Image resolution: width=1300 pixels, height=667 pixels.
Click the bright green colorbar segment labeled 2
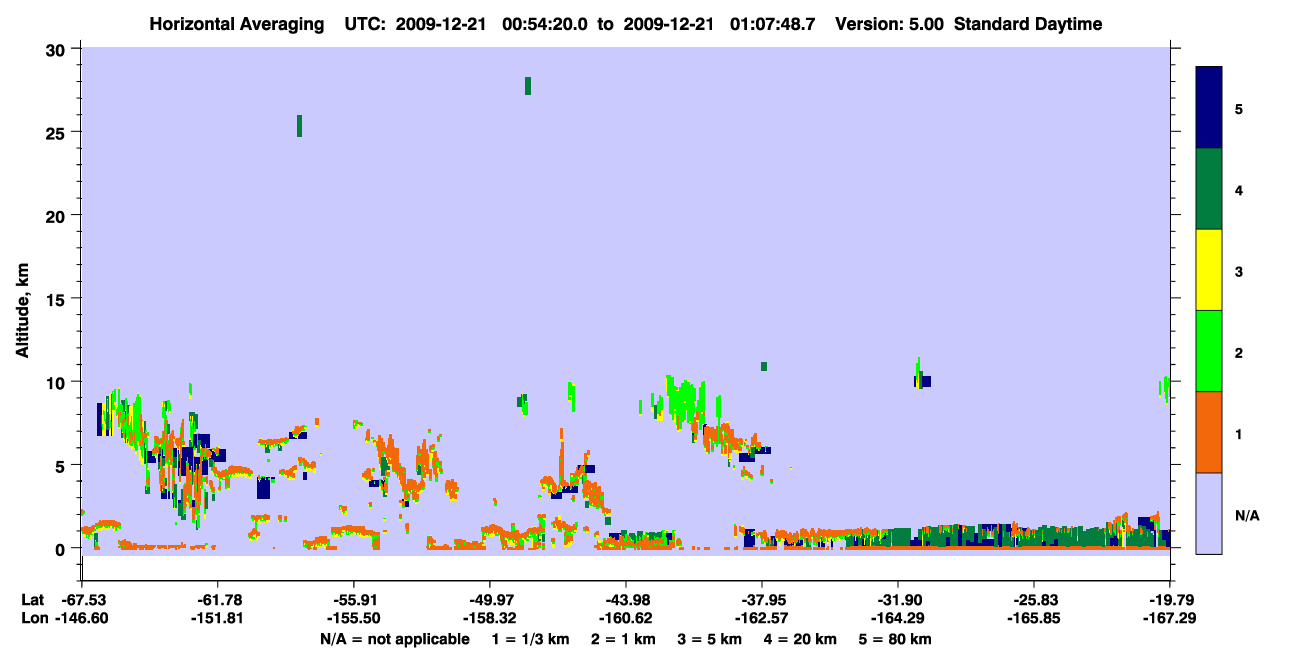(x=1209, y=351)
